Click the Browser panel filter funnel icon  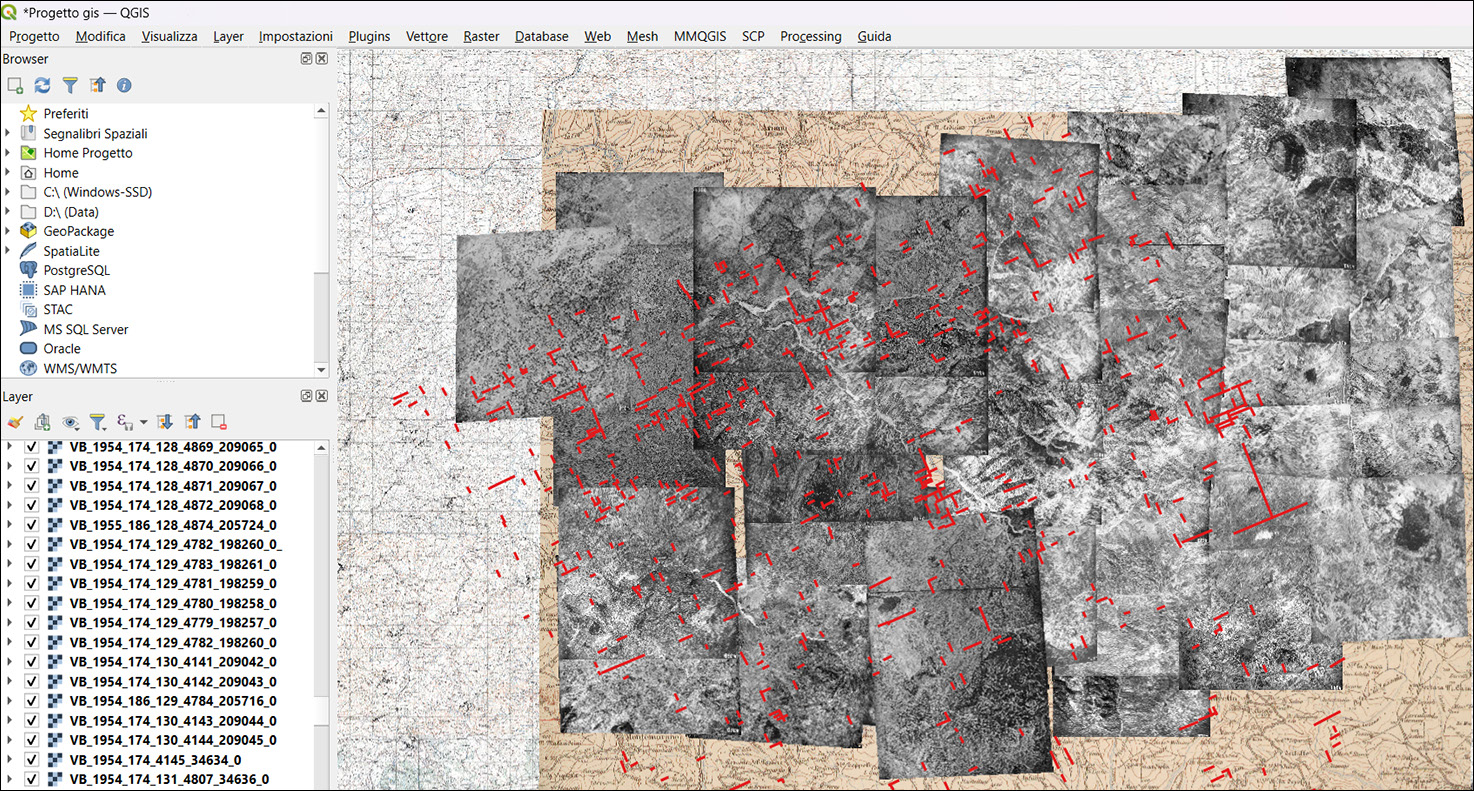click(x=69, y=86)
